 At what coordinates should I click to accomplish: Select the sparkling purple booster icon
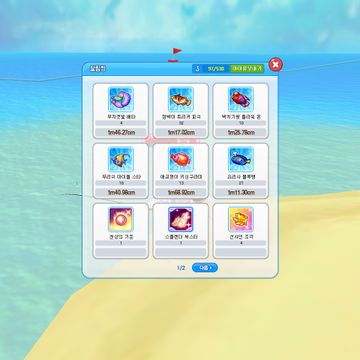pyautogui.click(x=181, y=219)
